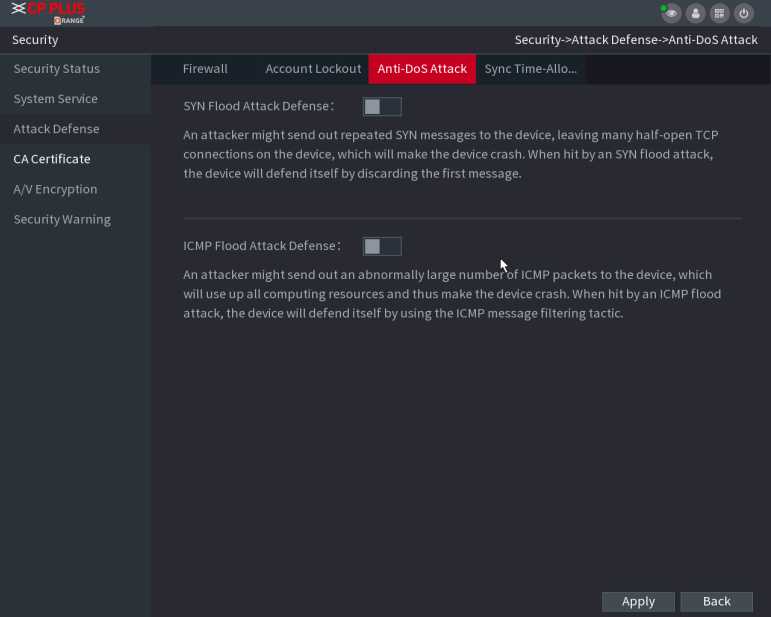Switch to the Firewall tab

click(x=205, y=69)
